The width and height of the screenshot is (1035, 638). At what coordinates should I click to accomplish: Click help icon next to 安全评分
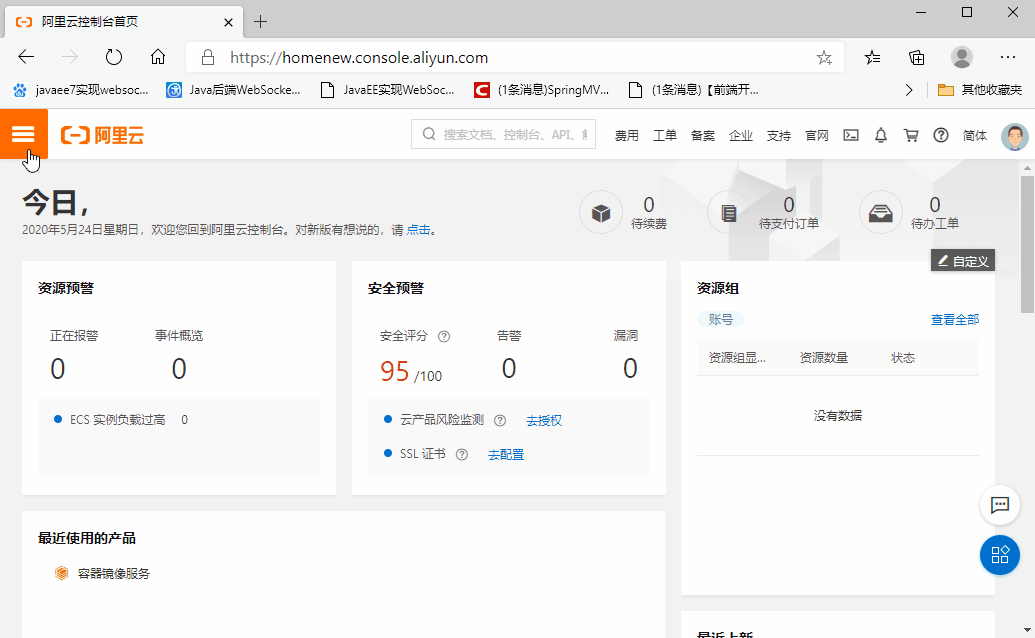click(444, 336)
